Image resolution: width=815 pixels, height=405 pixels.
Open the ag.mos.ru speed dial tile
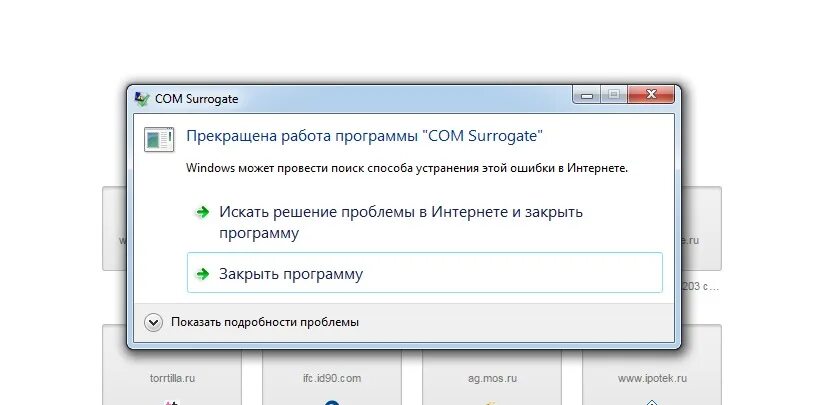pyautogui.click(x=492, y=376)
